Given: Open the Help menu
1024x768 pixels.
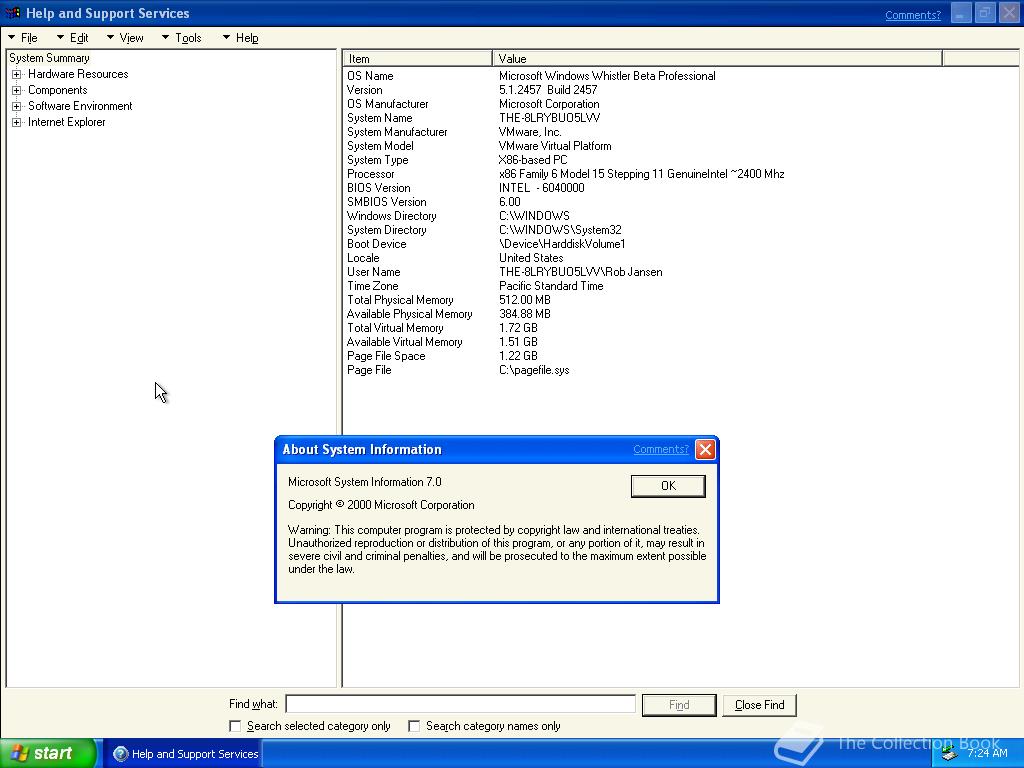Looking at the screenshot, I should point(240,38).
